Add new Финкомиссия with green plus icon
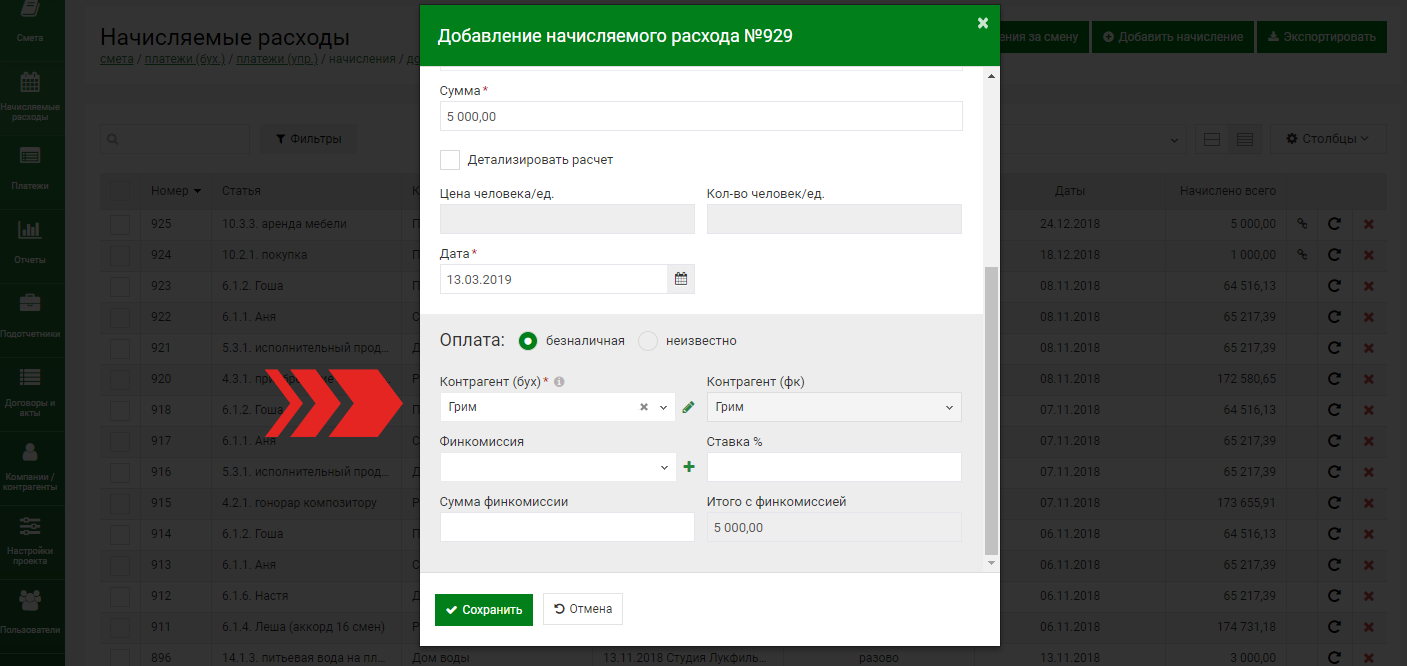1407x666 pixels. tap(688, 467)
